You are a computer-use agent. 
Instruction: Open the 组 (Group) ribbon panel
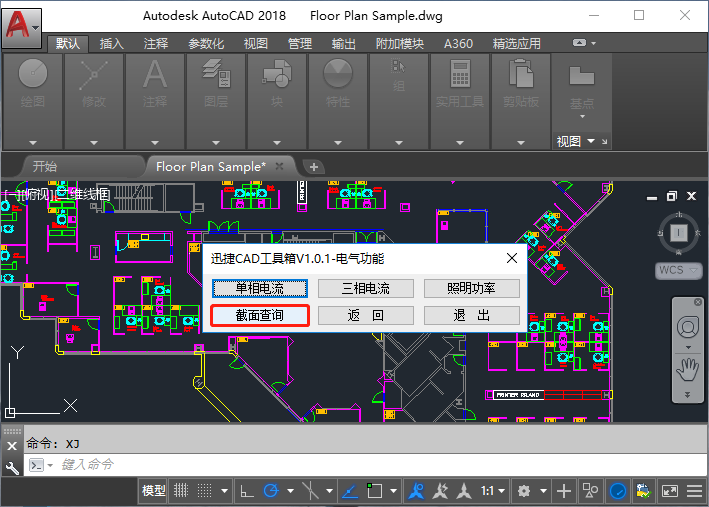pos(398,73)
